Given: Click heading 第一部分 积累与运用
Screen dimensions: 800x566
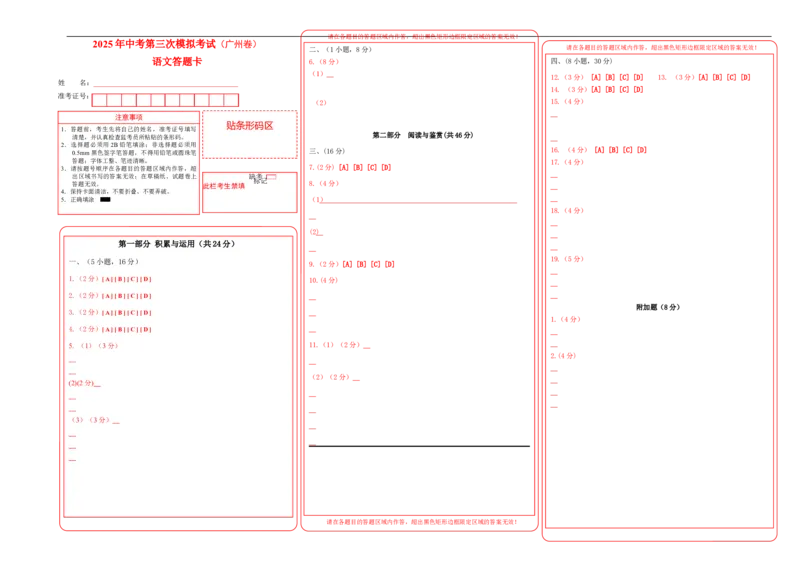Looking at the screenshot, I should 157,244.
